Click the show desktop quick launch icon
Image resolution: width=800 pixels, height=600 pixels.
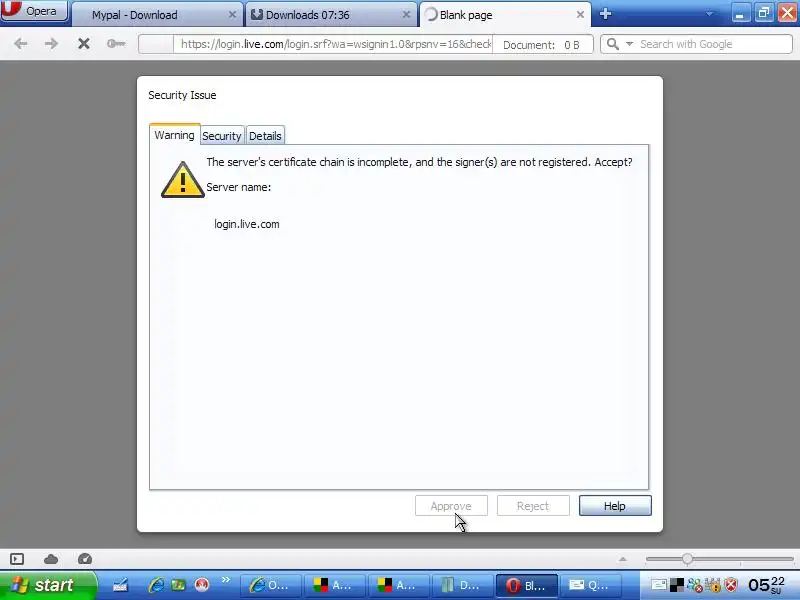coord(120,585)
